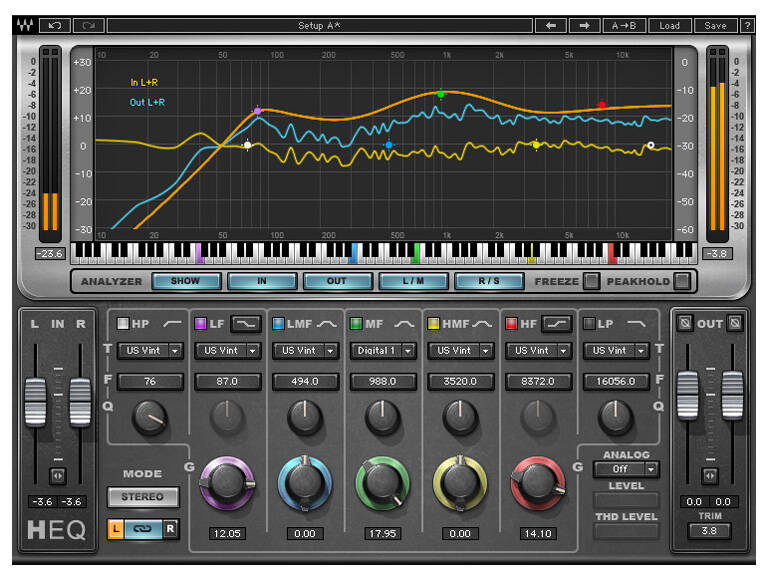
Task: Enable the PEAKHOLD checkbox
Action: pos(682,281)
